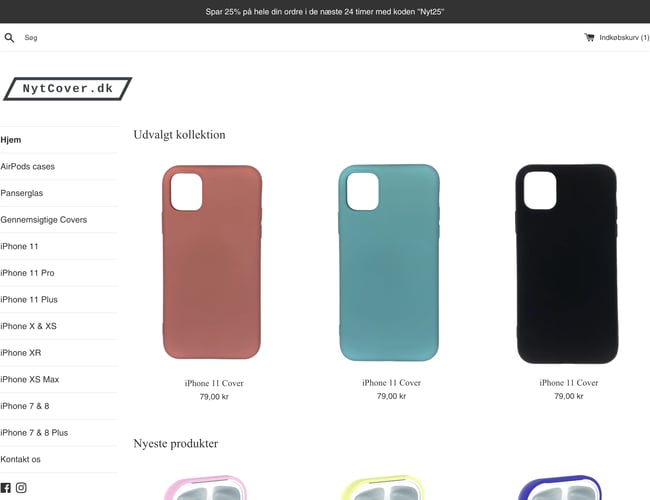The height and width of the screenshot is (500, 650).
Task: Open the blue AirPods case product
Action: (560, 488)
